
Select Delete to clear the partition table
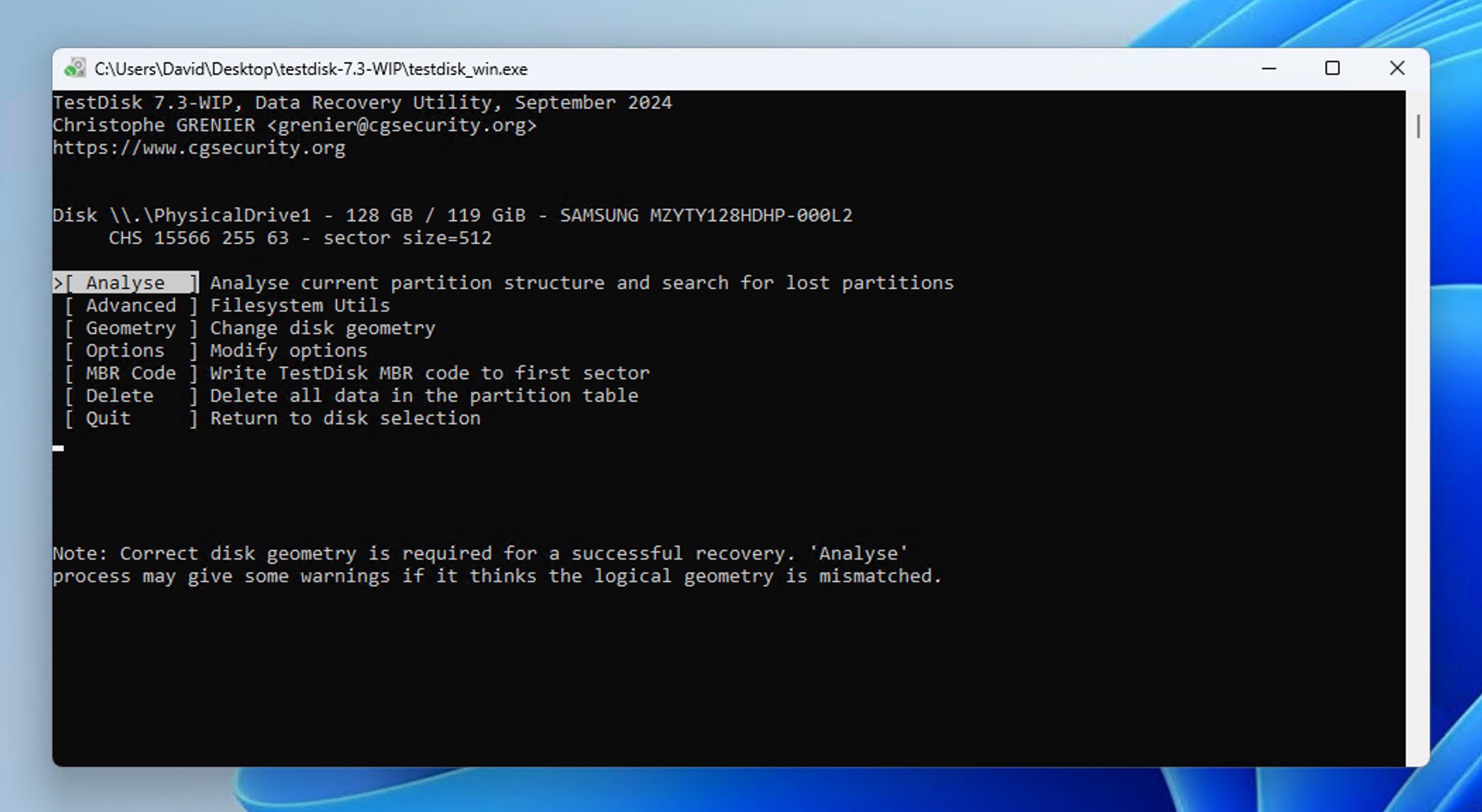click(120, 395)
